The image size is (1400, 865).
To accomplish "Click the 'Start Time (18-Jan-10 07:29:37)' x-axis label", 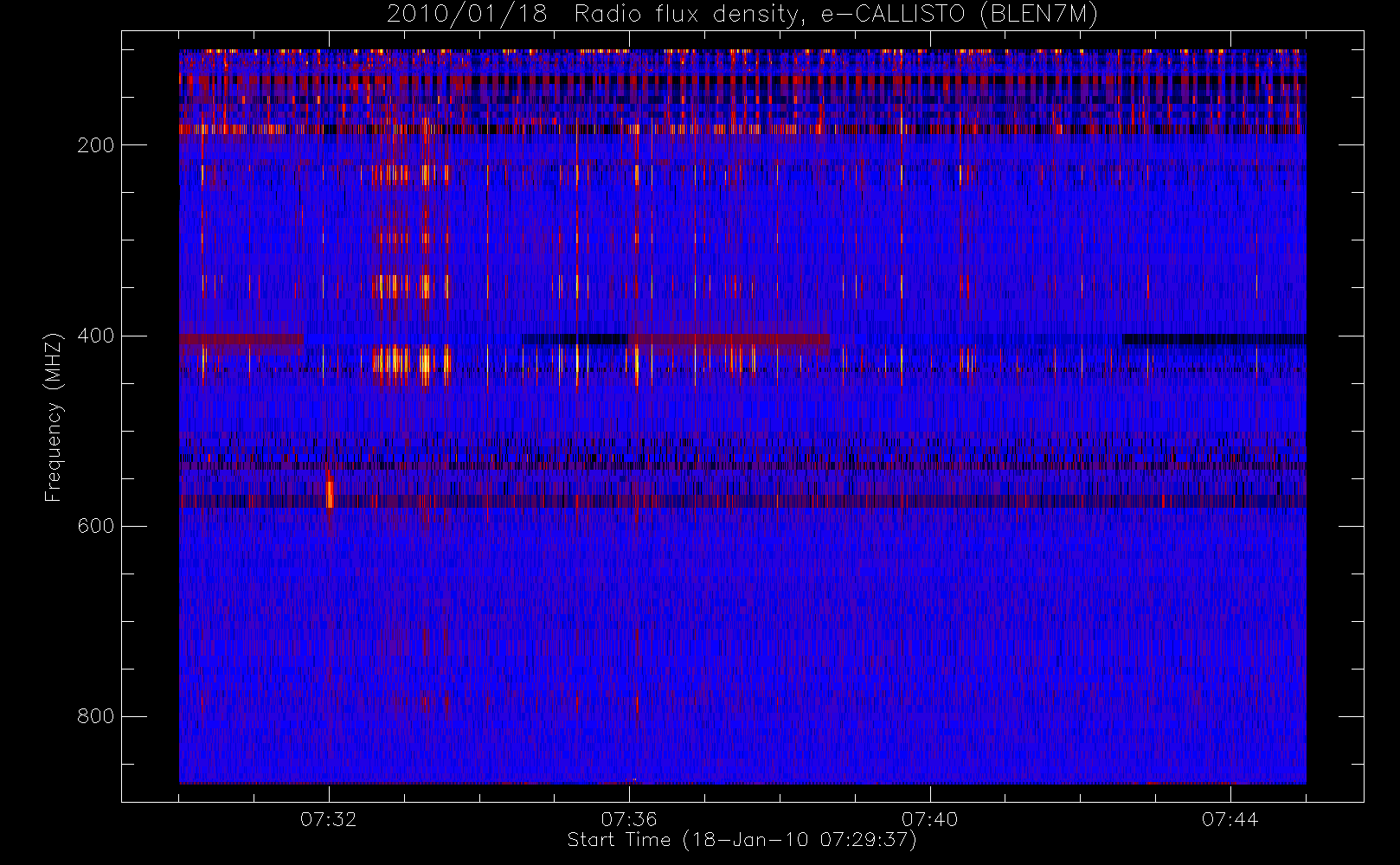I will point(742,840).
